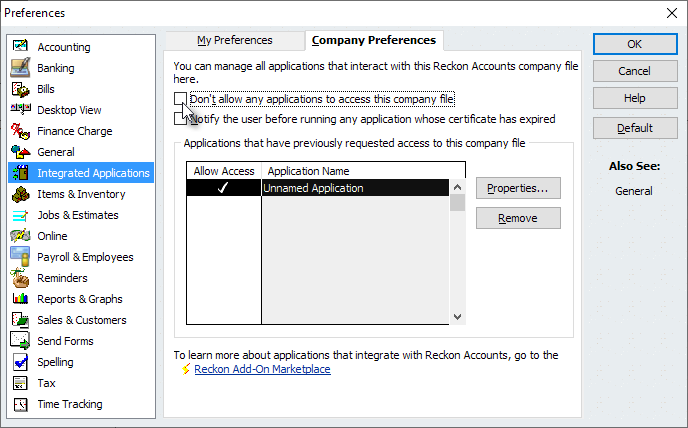
Task: Go to General under Also See
Action: coord(634,191)
